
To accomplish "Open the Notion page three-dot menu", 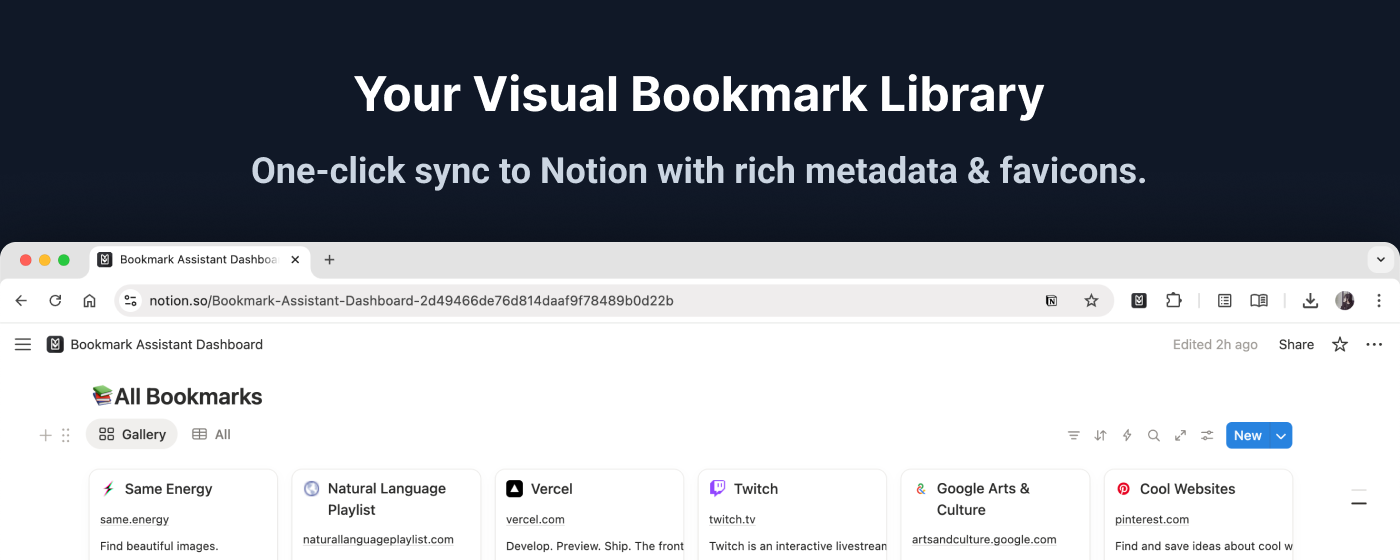I will point(1374,344).
